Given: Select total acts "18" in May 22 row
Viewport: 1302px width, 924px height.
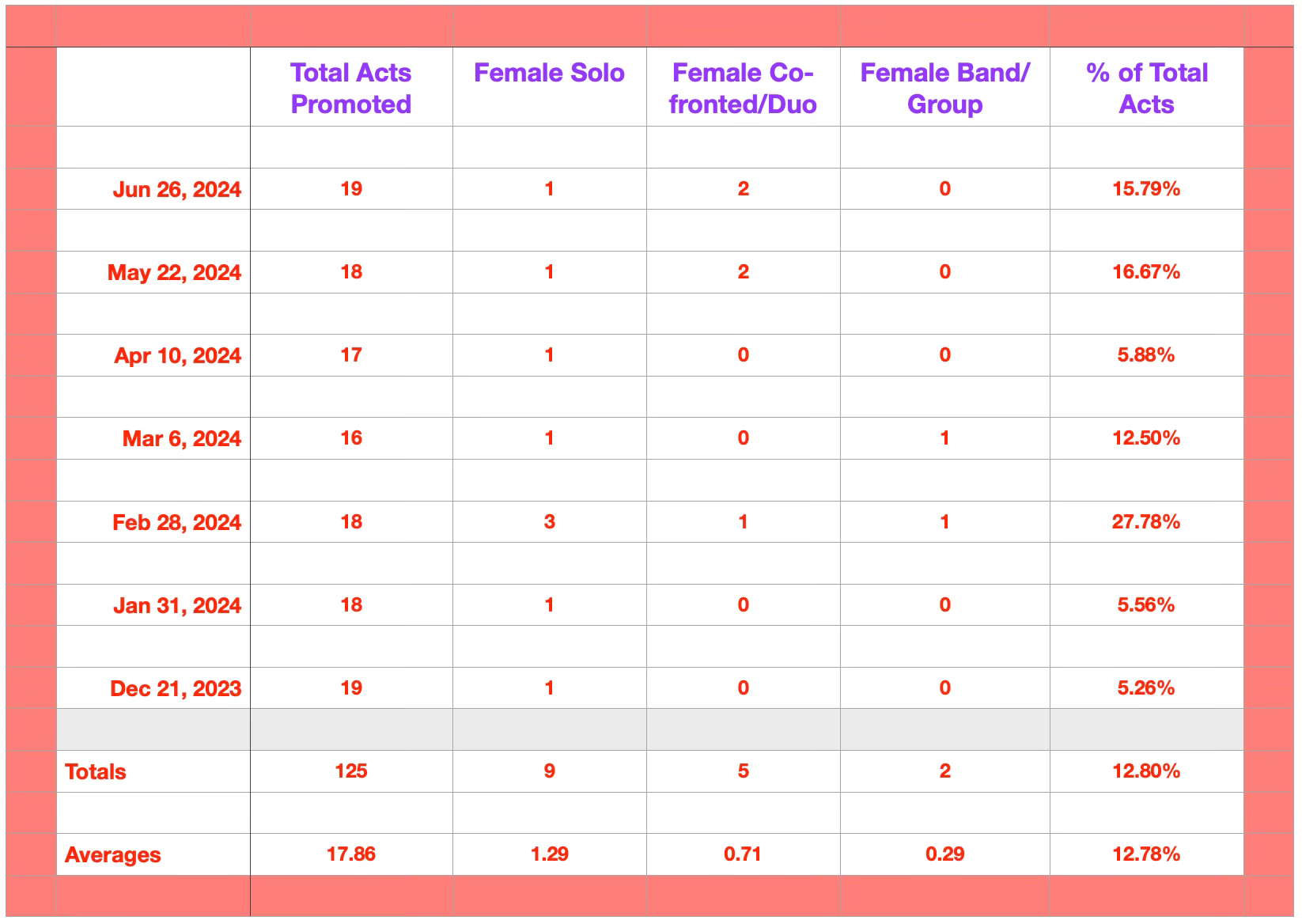Looking at the screenshot, I should 351,271.
